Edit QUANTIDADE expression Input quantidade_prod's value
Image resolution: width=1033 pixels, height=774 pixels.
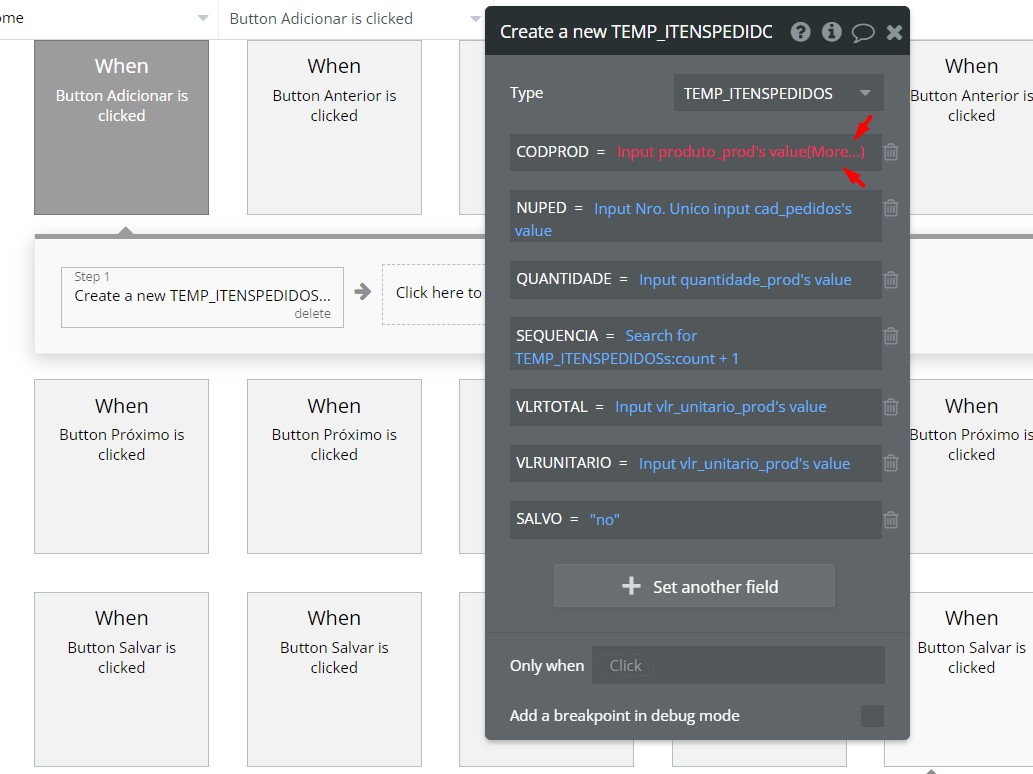(745, 280)
